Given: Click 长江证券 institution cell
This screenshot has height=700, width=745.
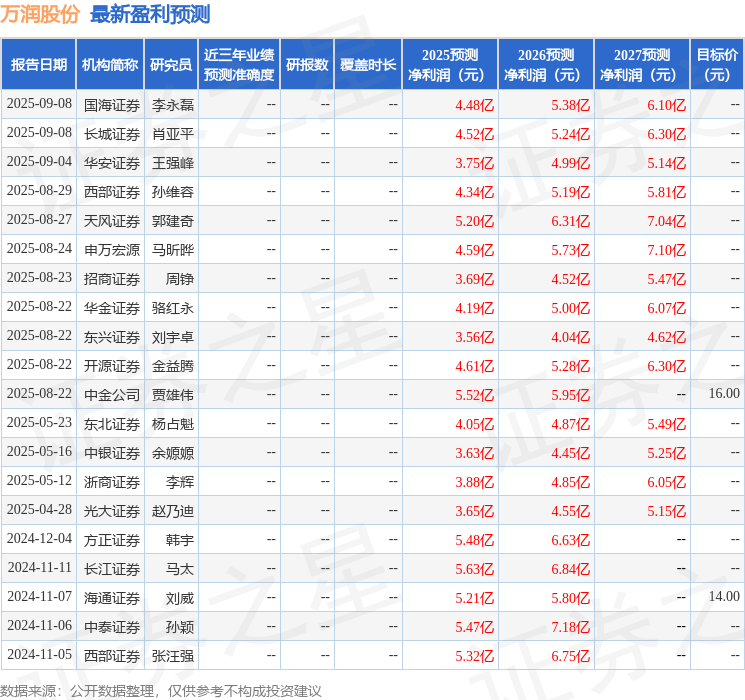Looking at the screenshot, I should pos(112,569).
